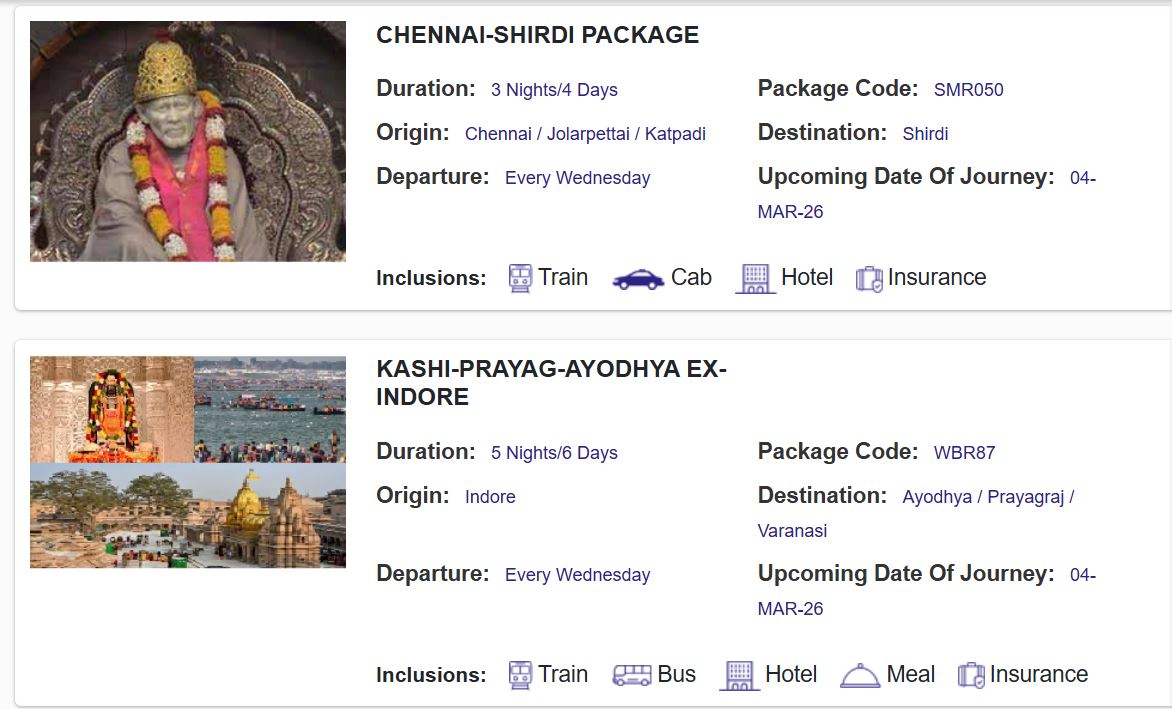Open the CHENNAI-SHIRDI PACKAGE title
The width and height of the screenshot is (1172, 709).
tap(537, 34)
